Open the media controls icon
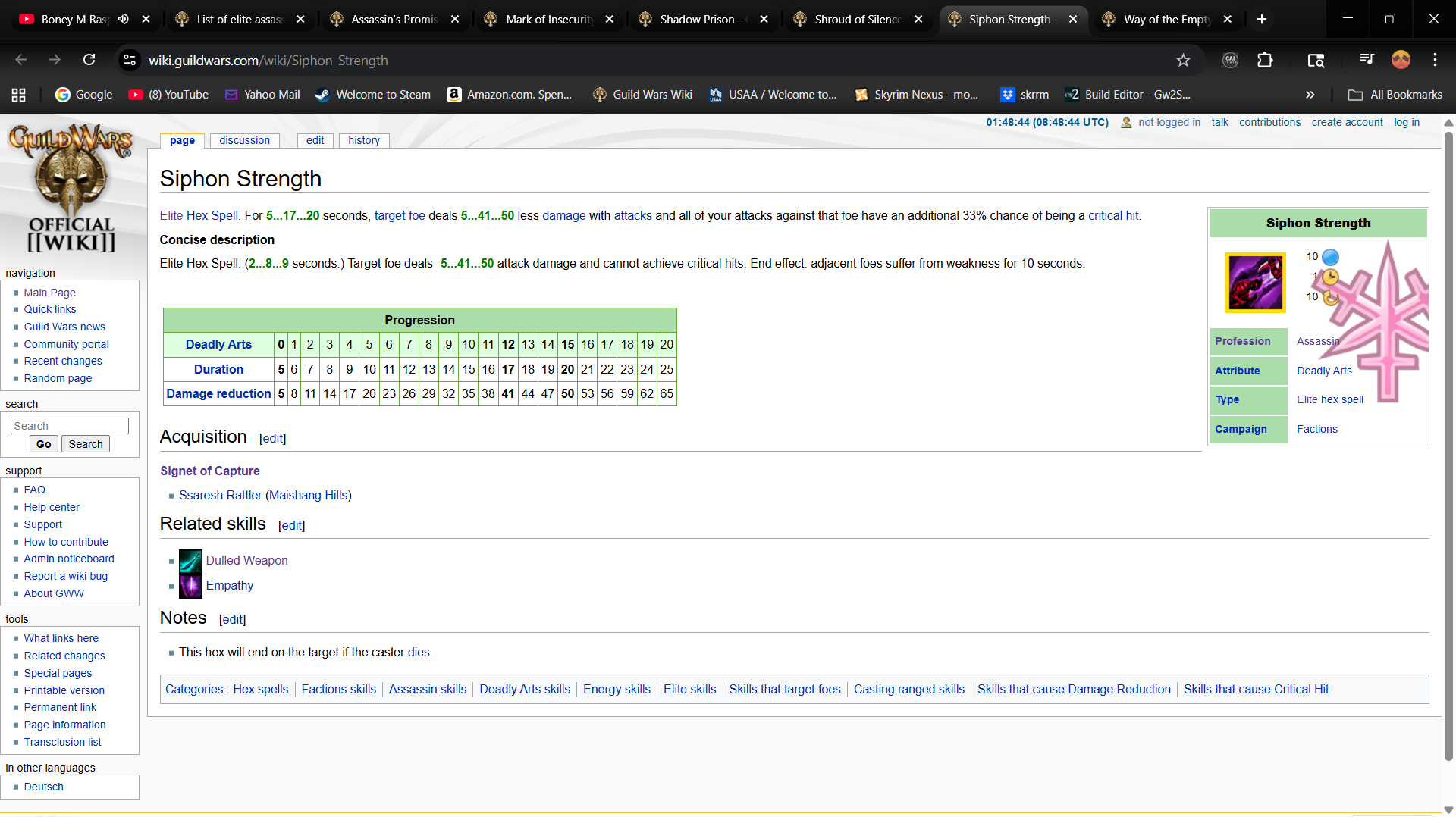 (x=1367, y=61)
